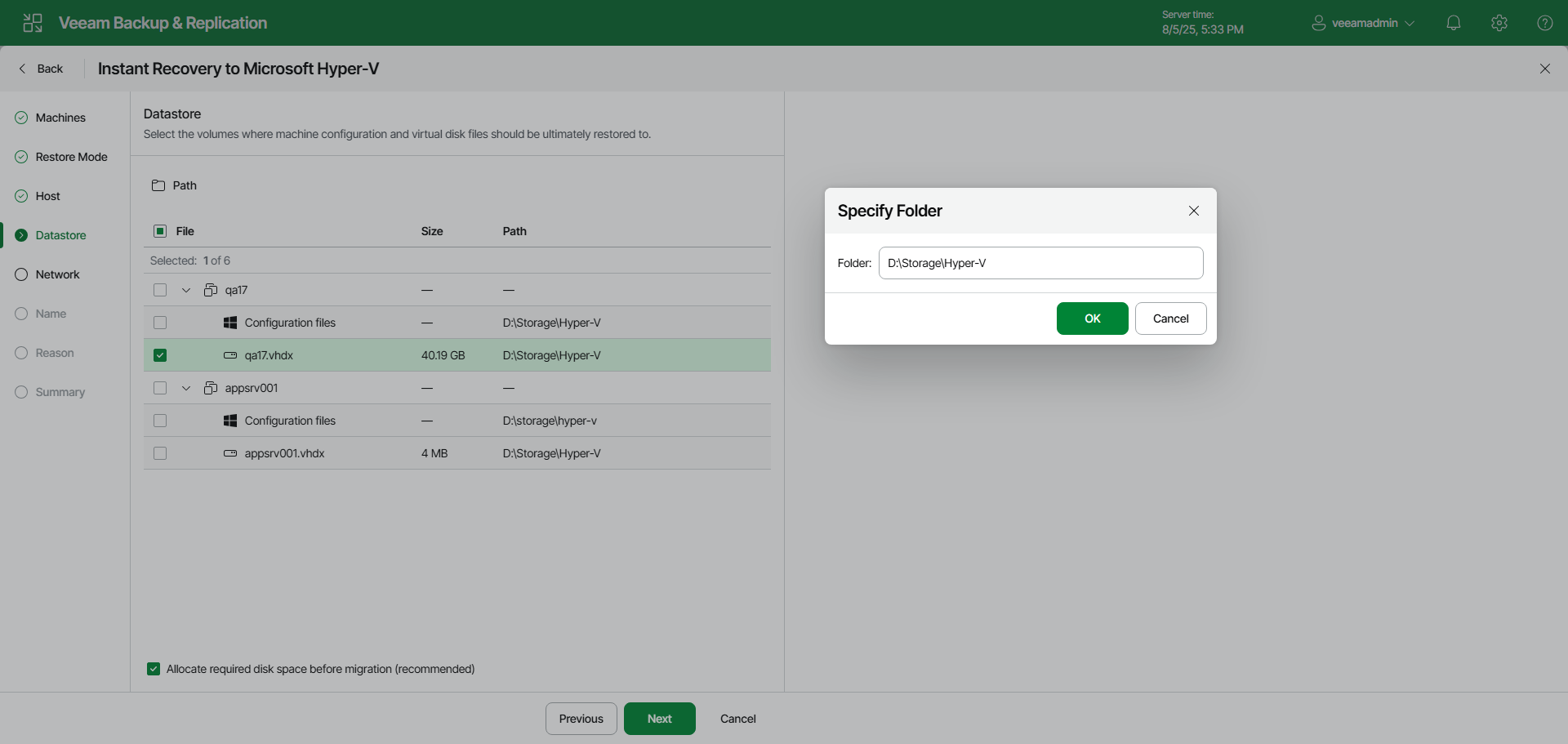Open the Veeam apps grid menu

[33, 23]
